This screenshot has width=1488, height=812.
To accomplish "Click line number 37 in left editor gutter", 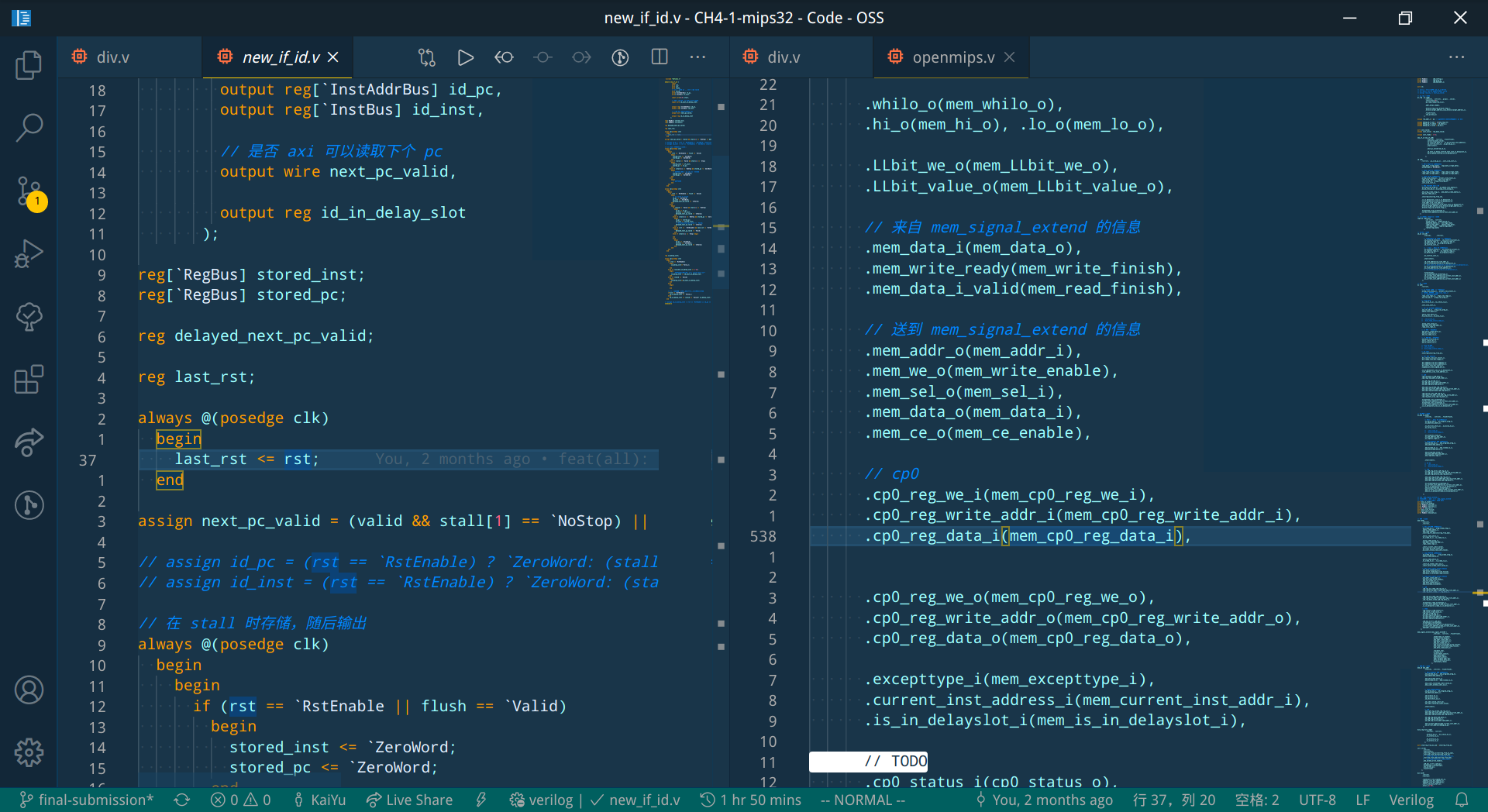I will point(88,460).
